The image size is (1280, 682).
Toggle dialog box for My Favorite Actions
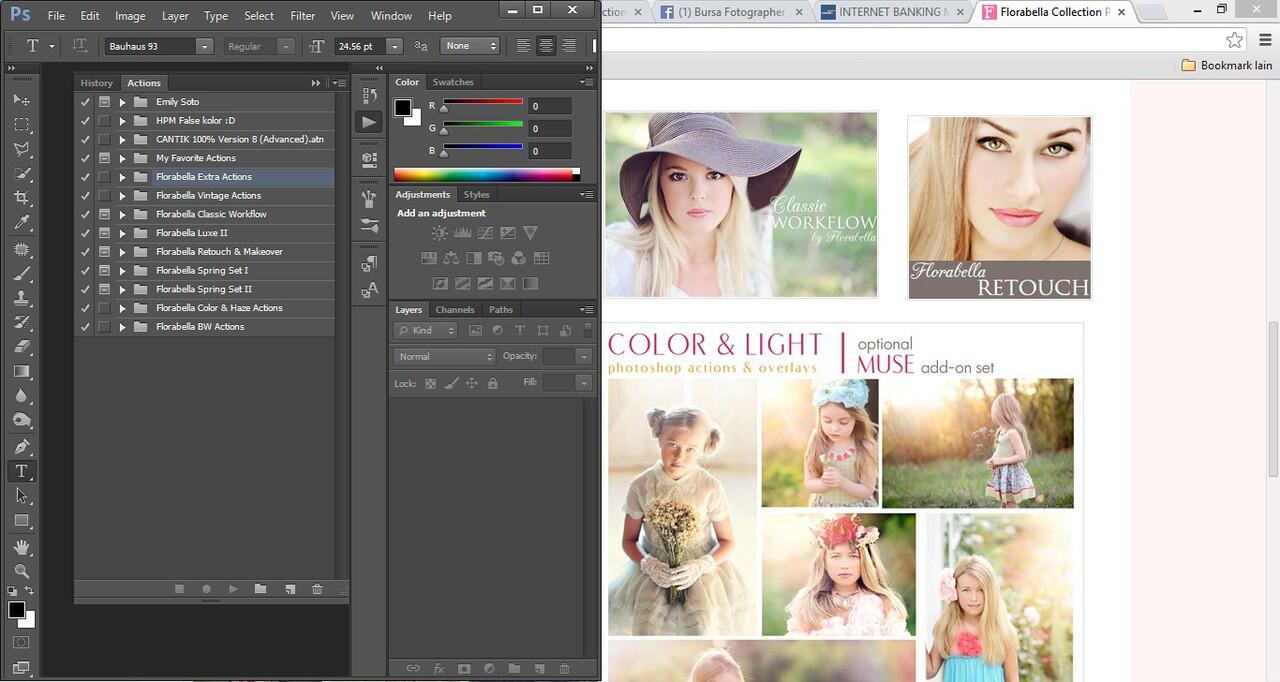(104, 158)
